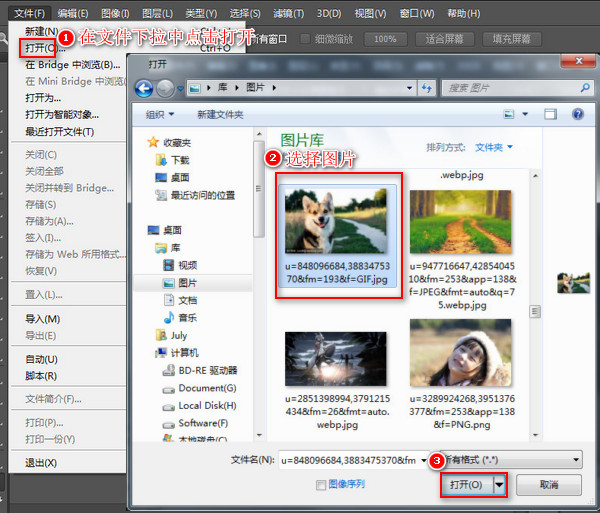Choose Browse in Bridge (在 Bridge 中浏览)
The height and width of the screenshot is (513, 600).
[x=73, y=65]
